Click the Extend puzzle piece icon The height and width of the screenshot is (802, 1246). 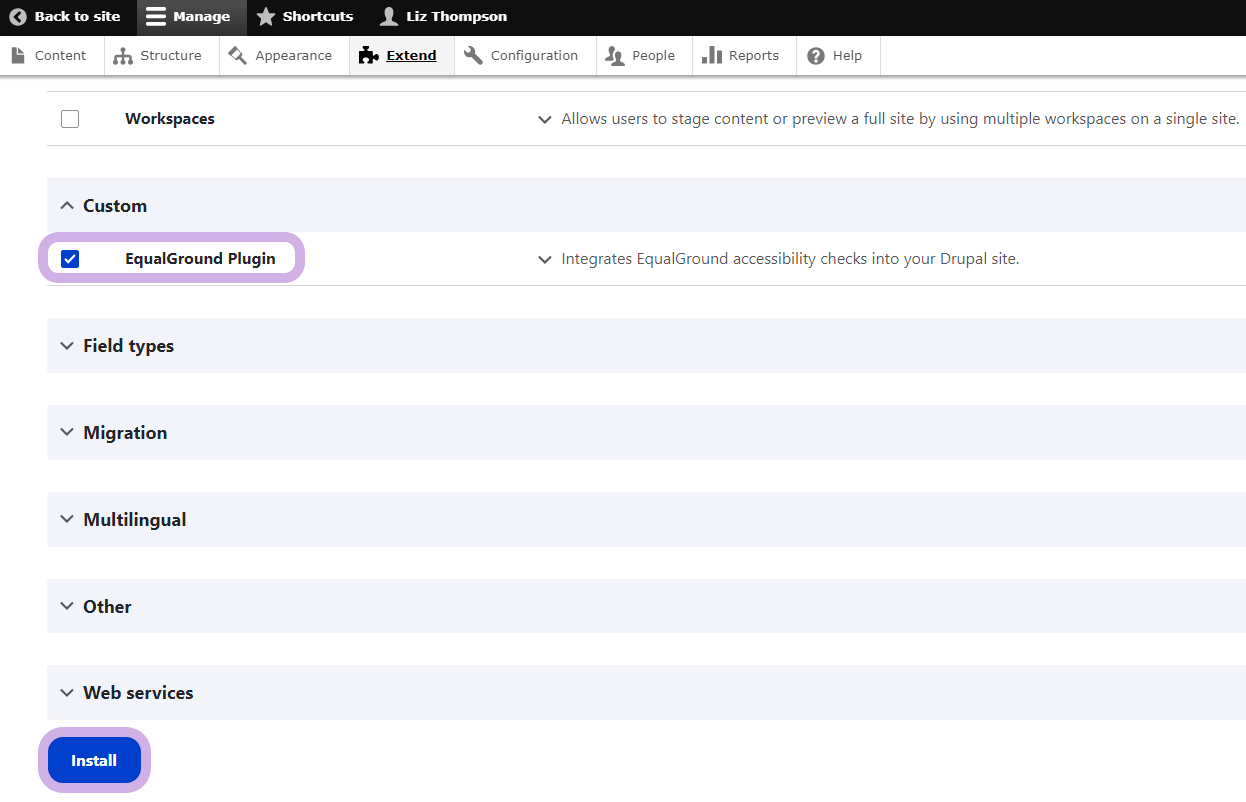click(x=368, y=56)
